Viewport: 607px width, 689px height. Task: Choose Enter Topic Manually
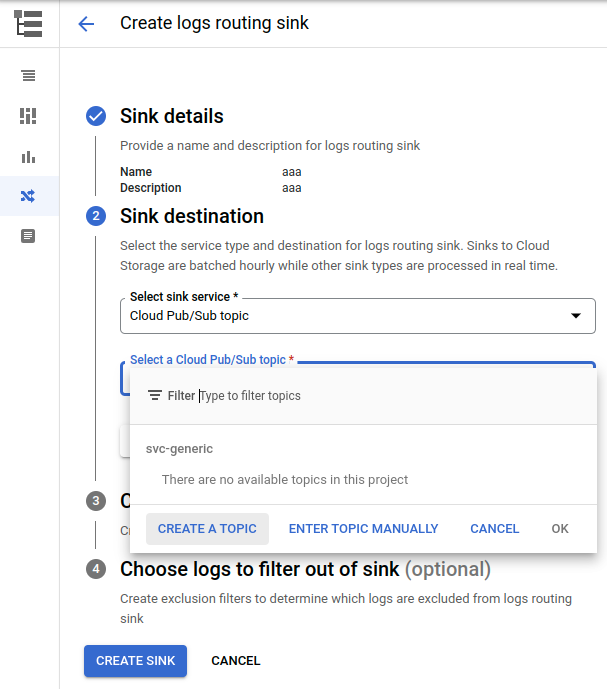[x=363, y=529]
